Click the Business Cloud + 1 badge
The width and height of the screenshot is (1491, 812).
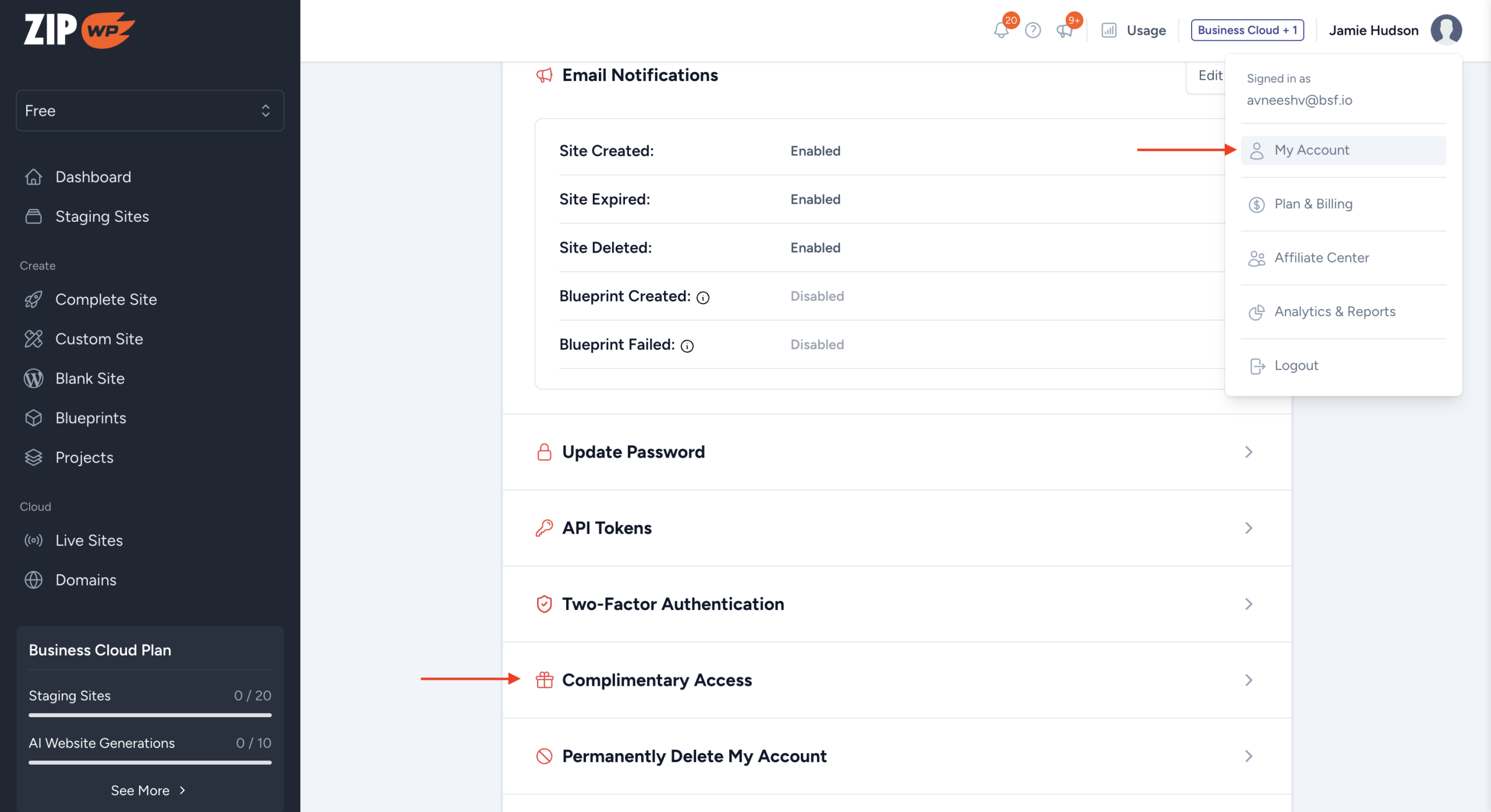tap(1247, 30)
